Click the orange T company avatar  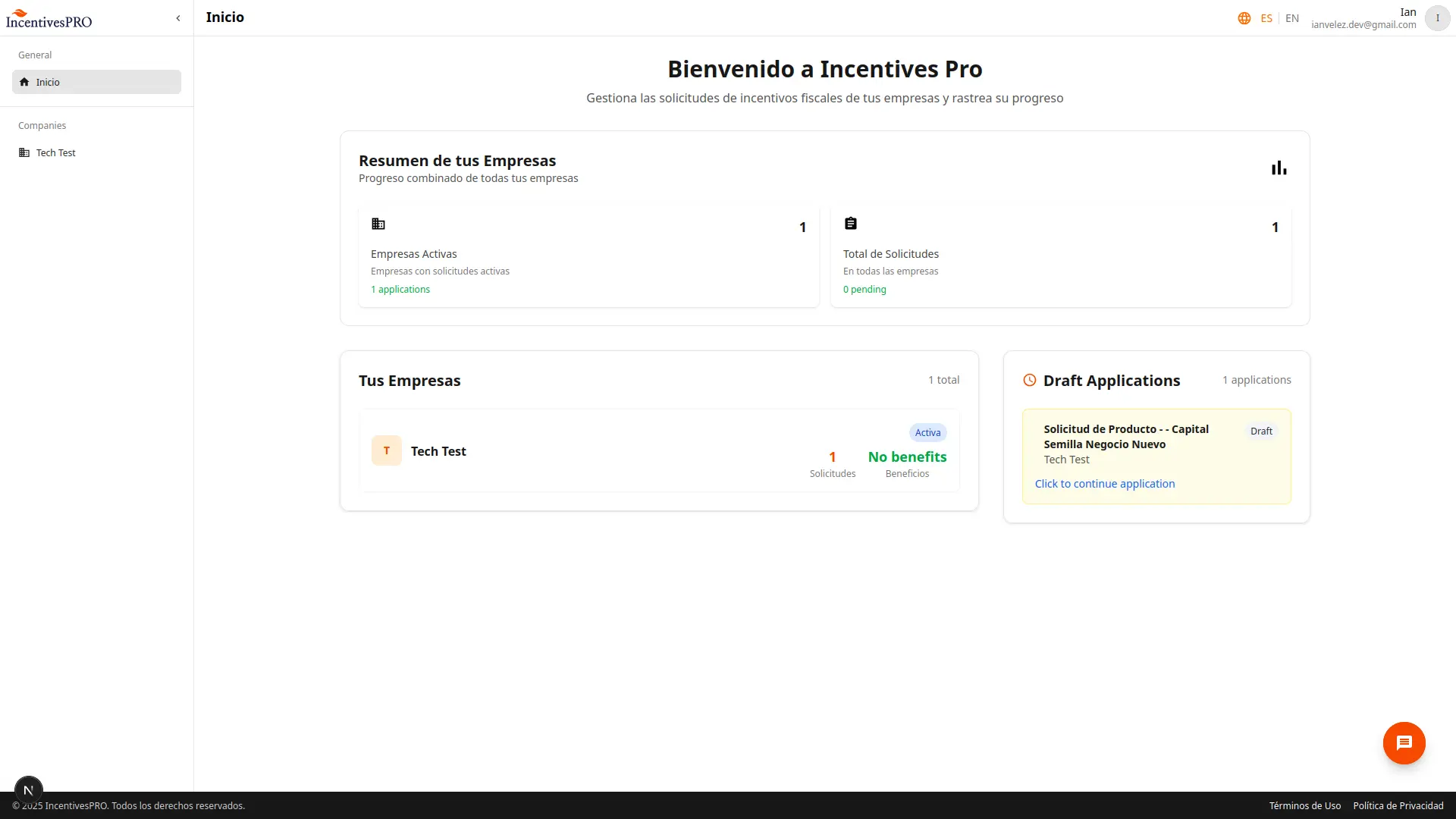click(x=386, y=450)
